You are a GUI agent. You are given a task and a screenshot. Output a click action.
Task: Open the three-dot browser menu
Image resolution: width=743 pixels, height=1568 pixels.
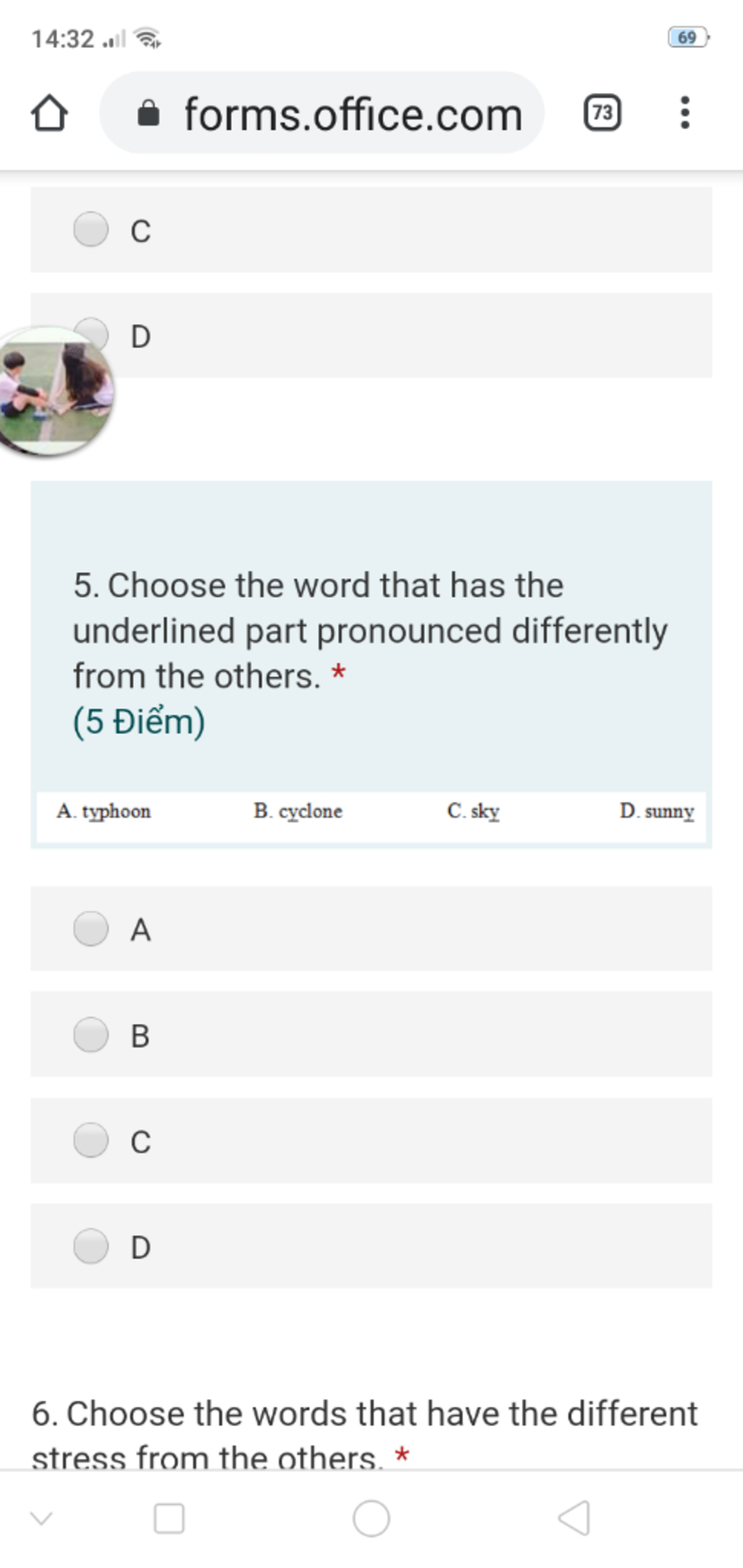tap(684, 112)
